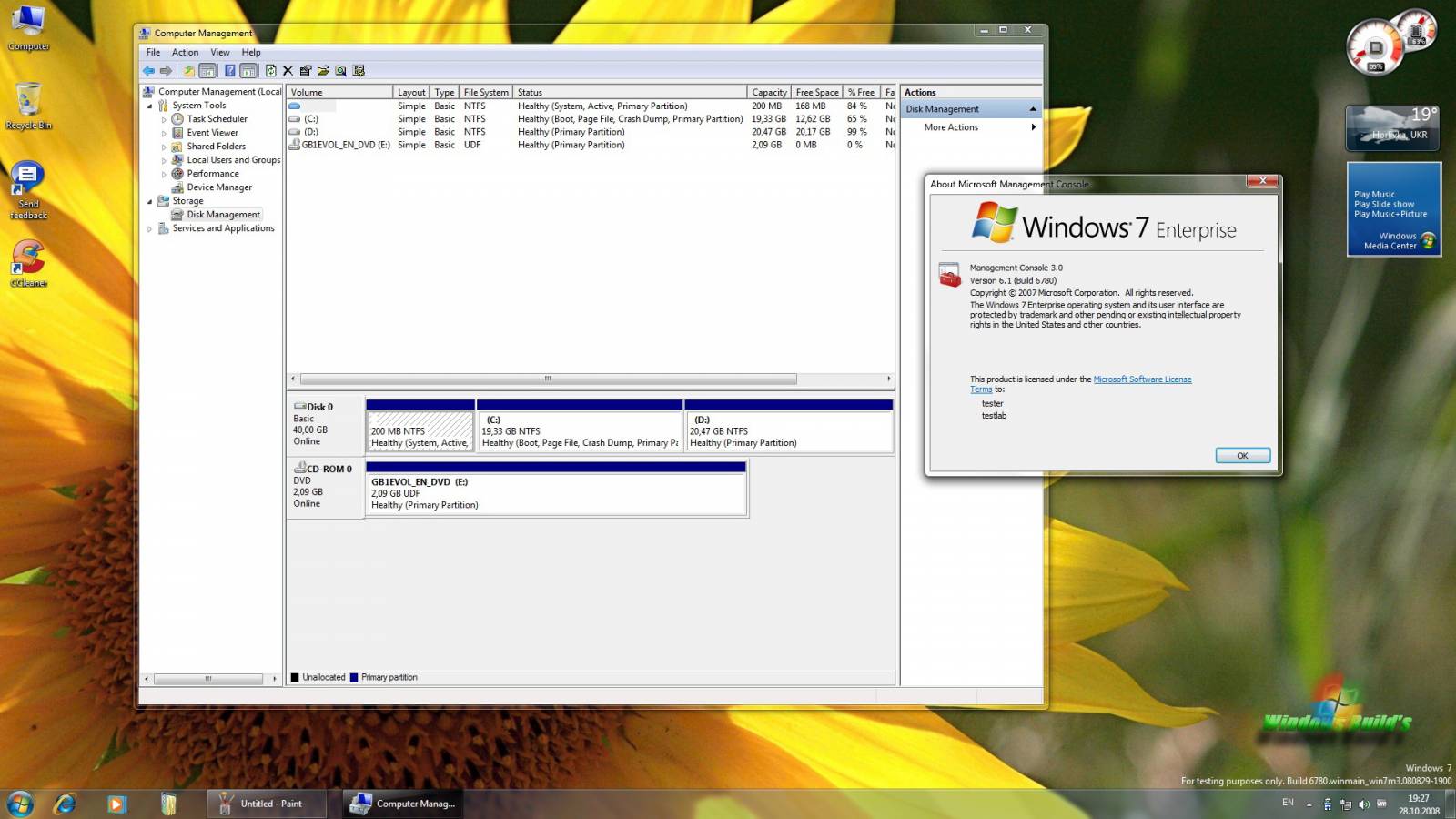Screen dimensions: 1456x819
Task: Click the volume list horizontal scrollbar
Action: tap(548, 379)
